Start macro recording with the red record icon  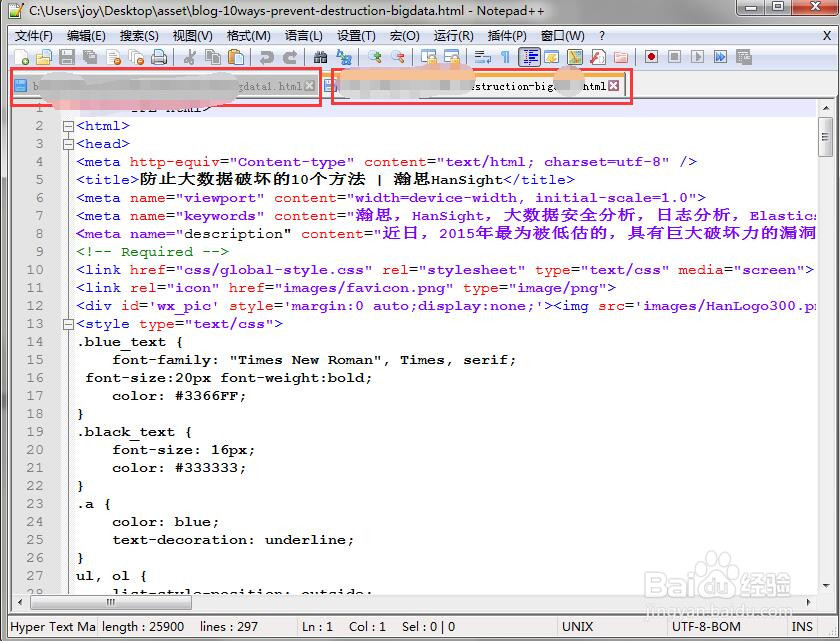[651, 57]
